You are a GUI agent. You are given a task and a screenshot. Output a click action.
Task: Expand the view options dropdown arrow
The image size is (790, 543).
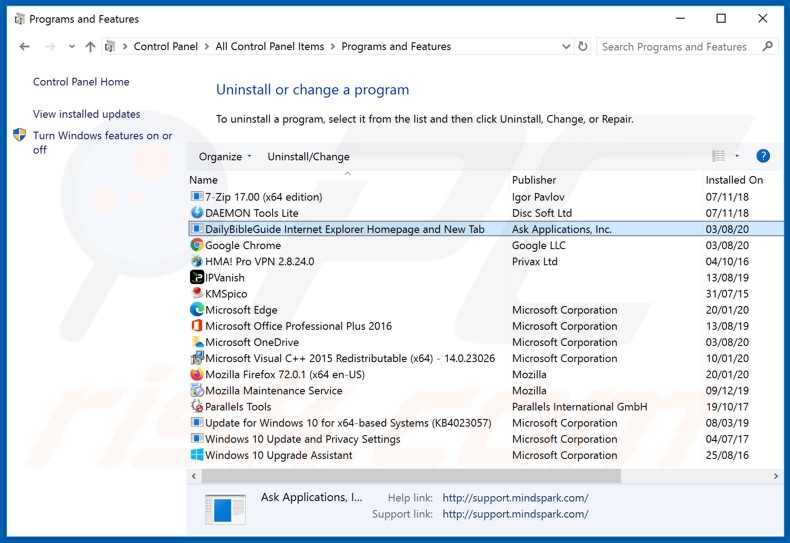click(737, 156)
